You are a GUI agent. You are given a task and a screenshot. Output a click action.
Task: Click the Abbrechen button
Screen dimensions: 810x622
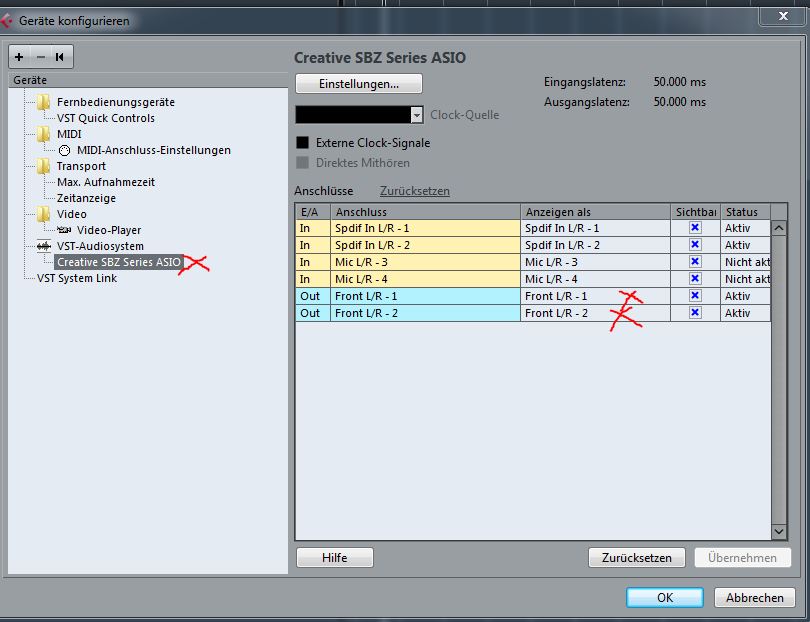[x=755, y=597]
